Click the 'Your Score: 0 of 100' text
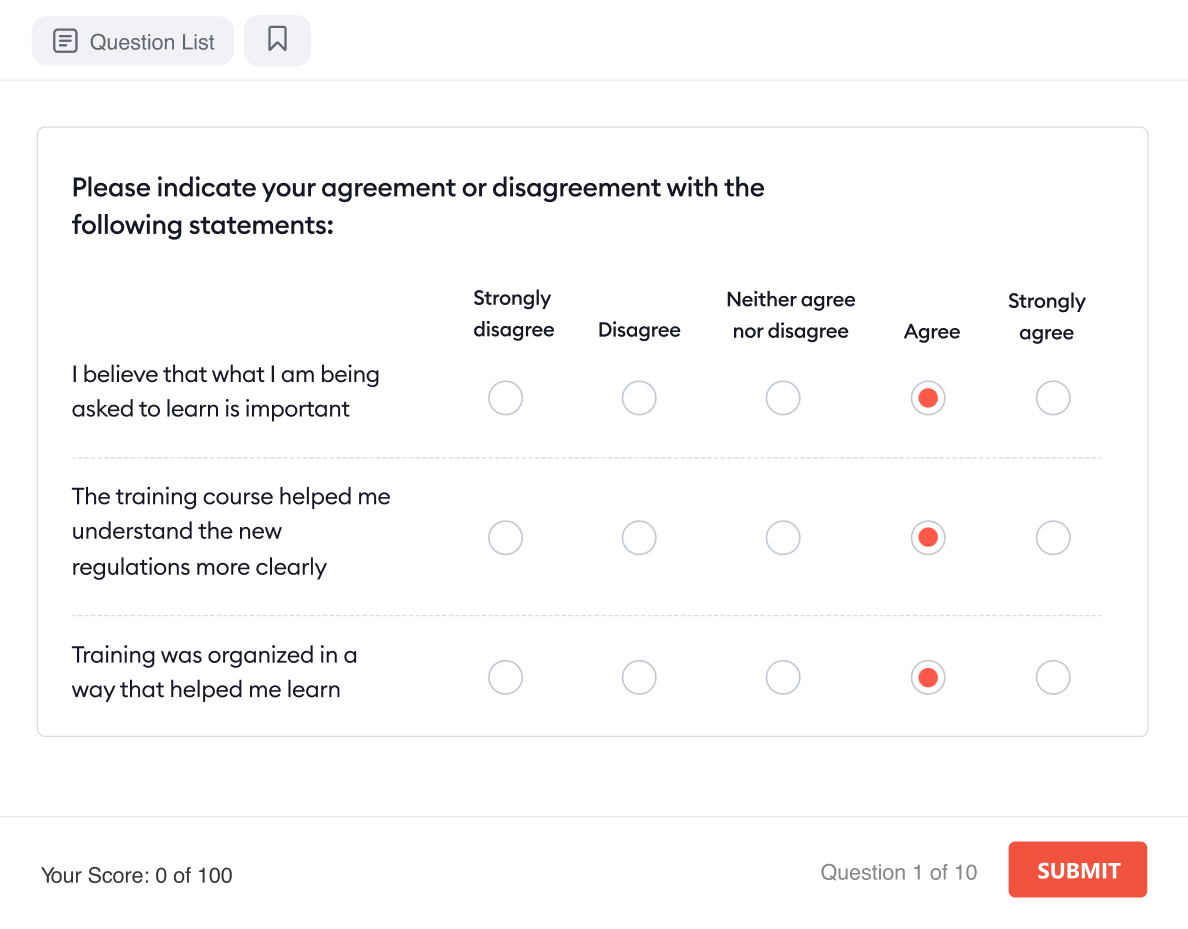The width and height of the screenshot is (1188, 929). (x=137, y=876)
